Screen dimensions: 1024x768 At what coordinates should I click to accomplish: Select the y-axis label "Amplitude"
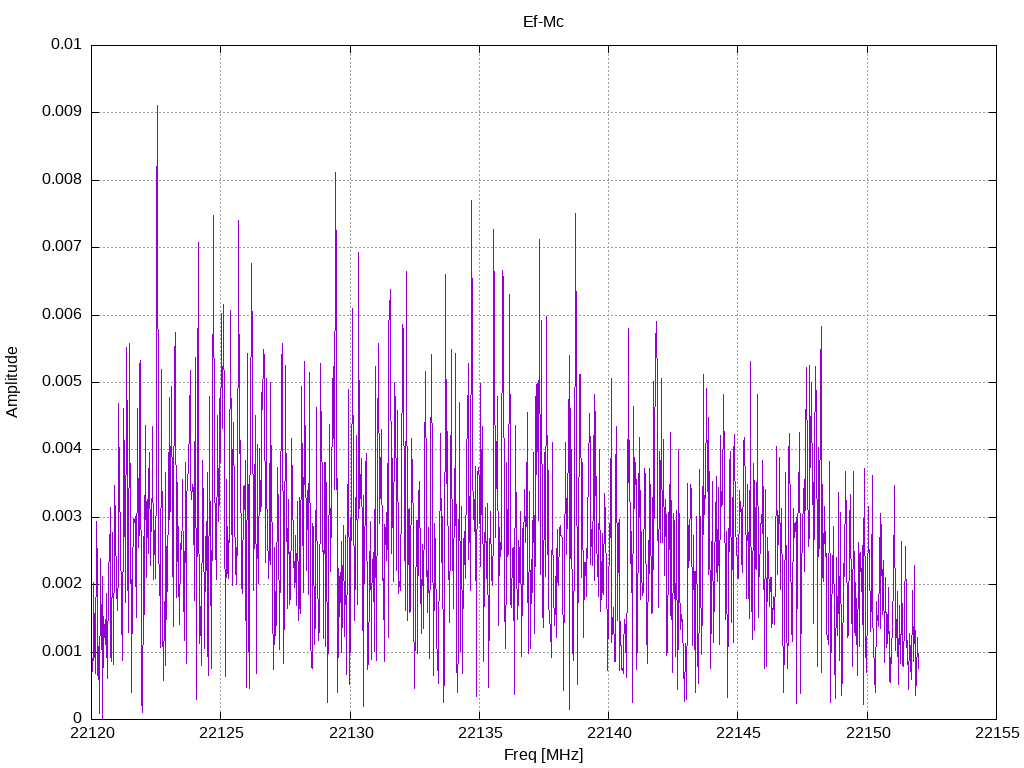tap(12, 382)
